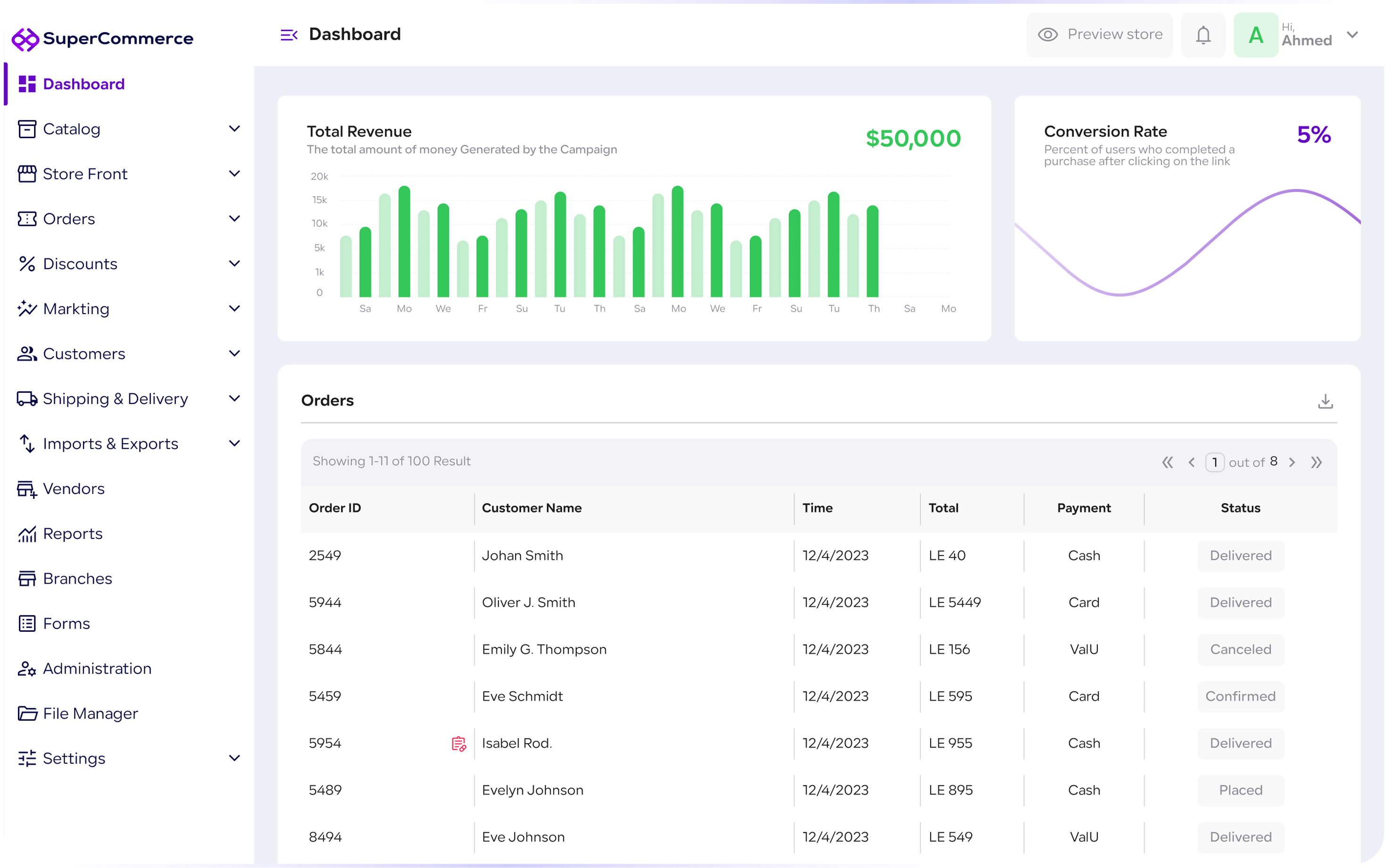
Task: Select the Settings menu item
Action: [129, 758]
